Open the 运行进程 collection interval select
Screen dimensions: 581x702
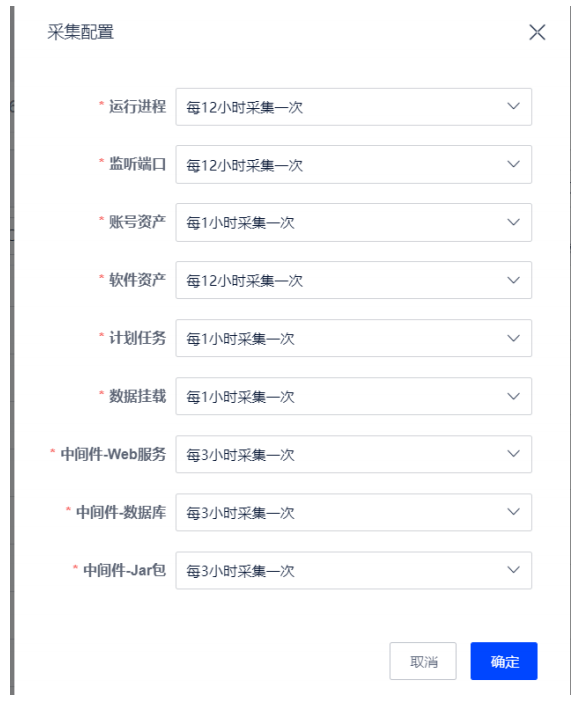tap(353, 107)
